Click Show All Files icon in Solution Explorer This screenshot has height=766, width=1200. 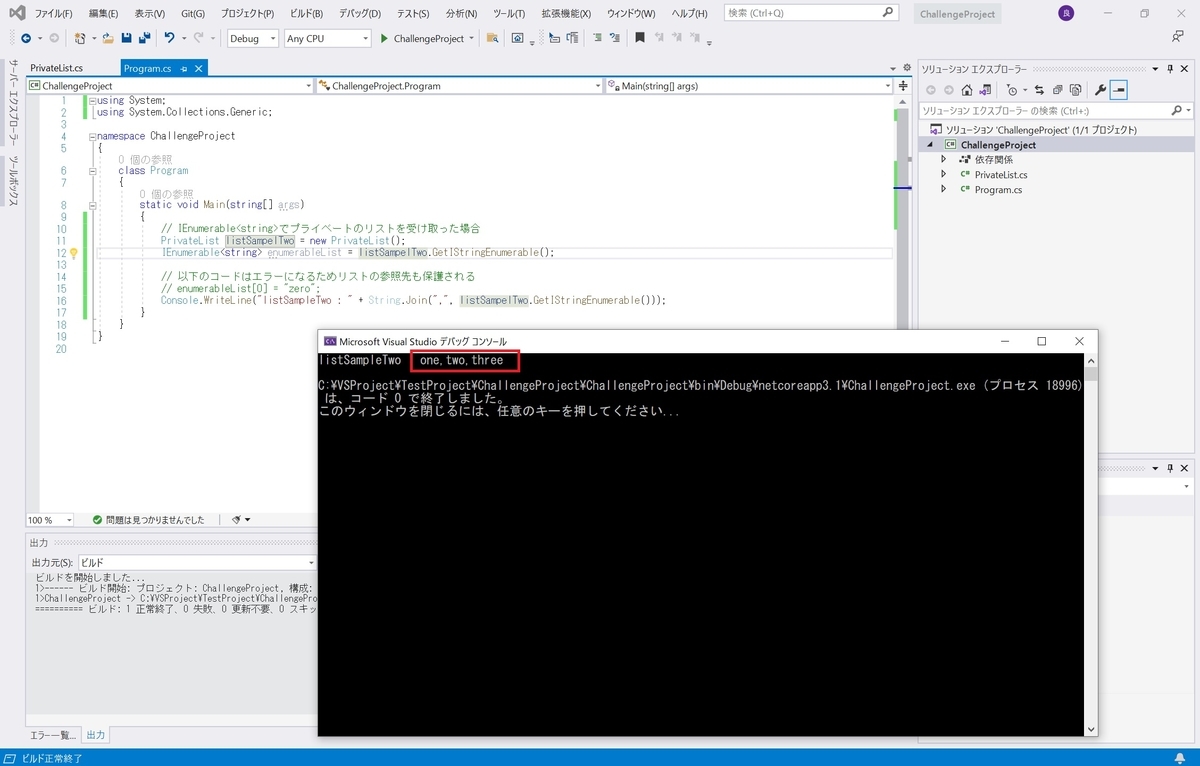[1075, 90]
